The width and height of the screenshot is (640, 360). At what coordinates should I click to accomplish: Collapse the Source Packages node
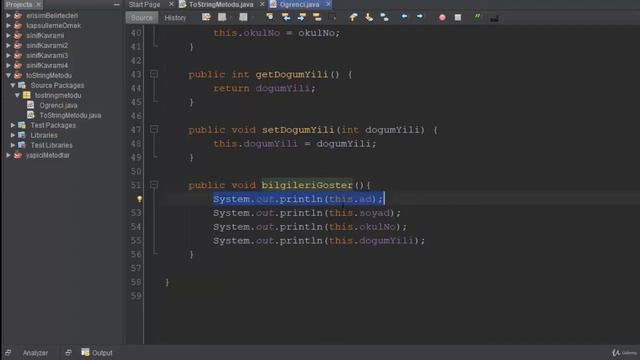coord(13,85)
